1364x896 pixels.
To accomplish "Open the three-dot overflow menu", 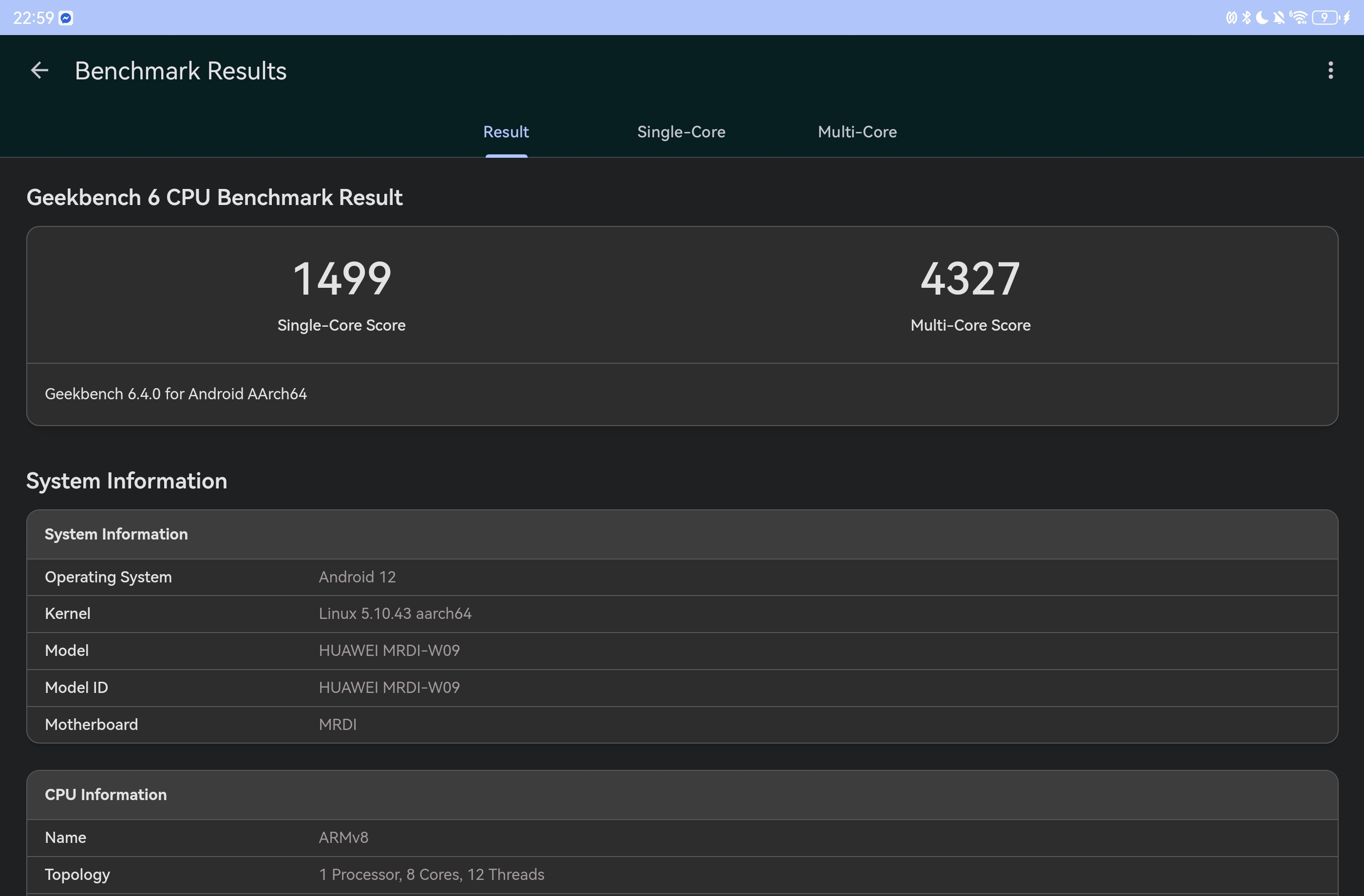I will coord(1330,71).
